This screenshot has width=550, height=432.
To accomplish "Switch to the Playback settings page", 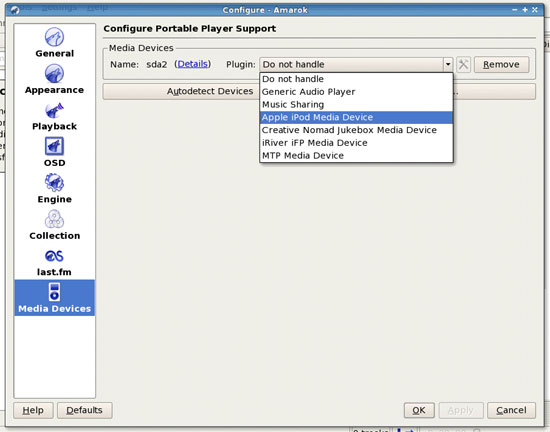I will point(54,116).
